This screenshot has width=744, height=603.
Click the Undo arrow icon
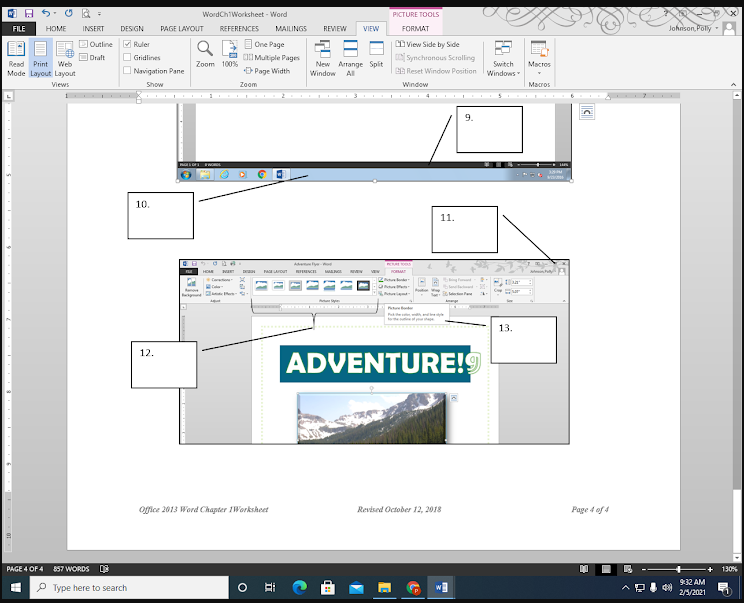(46, 13)
